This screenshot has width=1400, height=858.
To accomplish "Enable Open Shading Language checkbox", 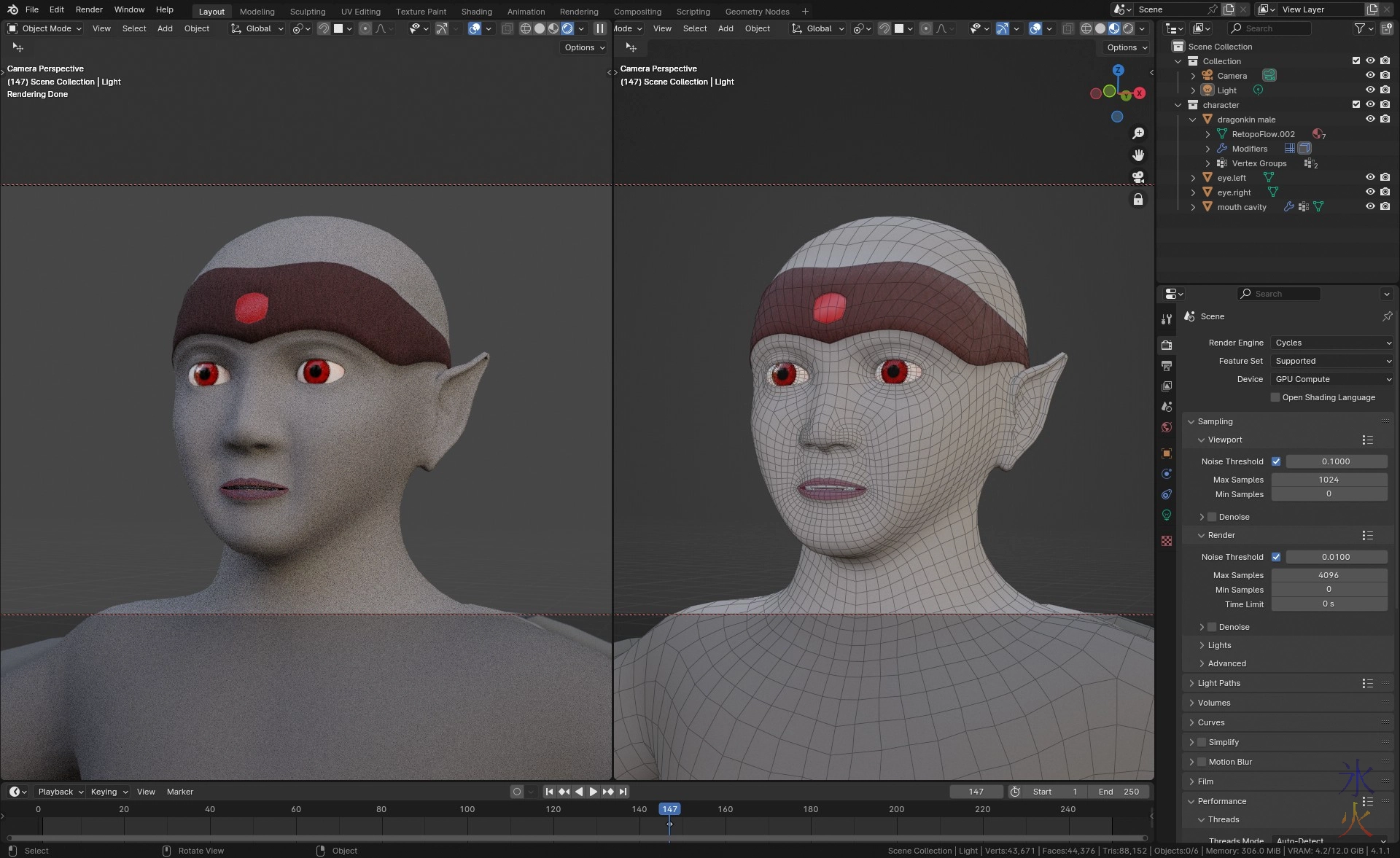I will click(1275, 397).
